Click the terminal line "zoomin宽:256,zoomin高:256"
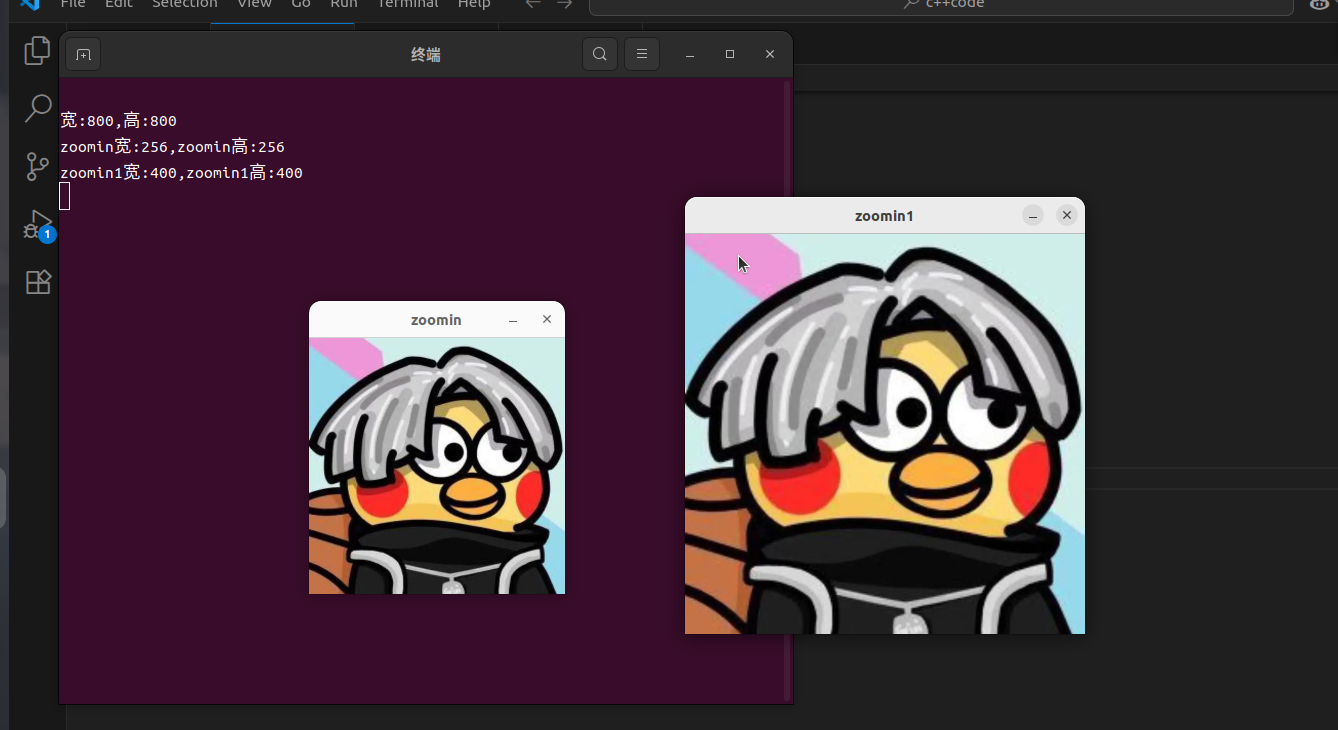The image size is (1338, 730). 172,147
